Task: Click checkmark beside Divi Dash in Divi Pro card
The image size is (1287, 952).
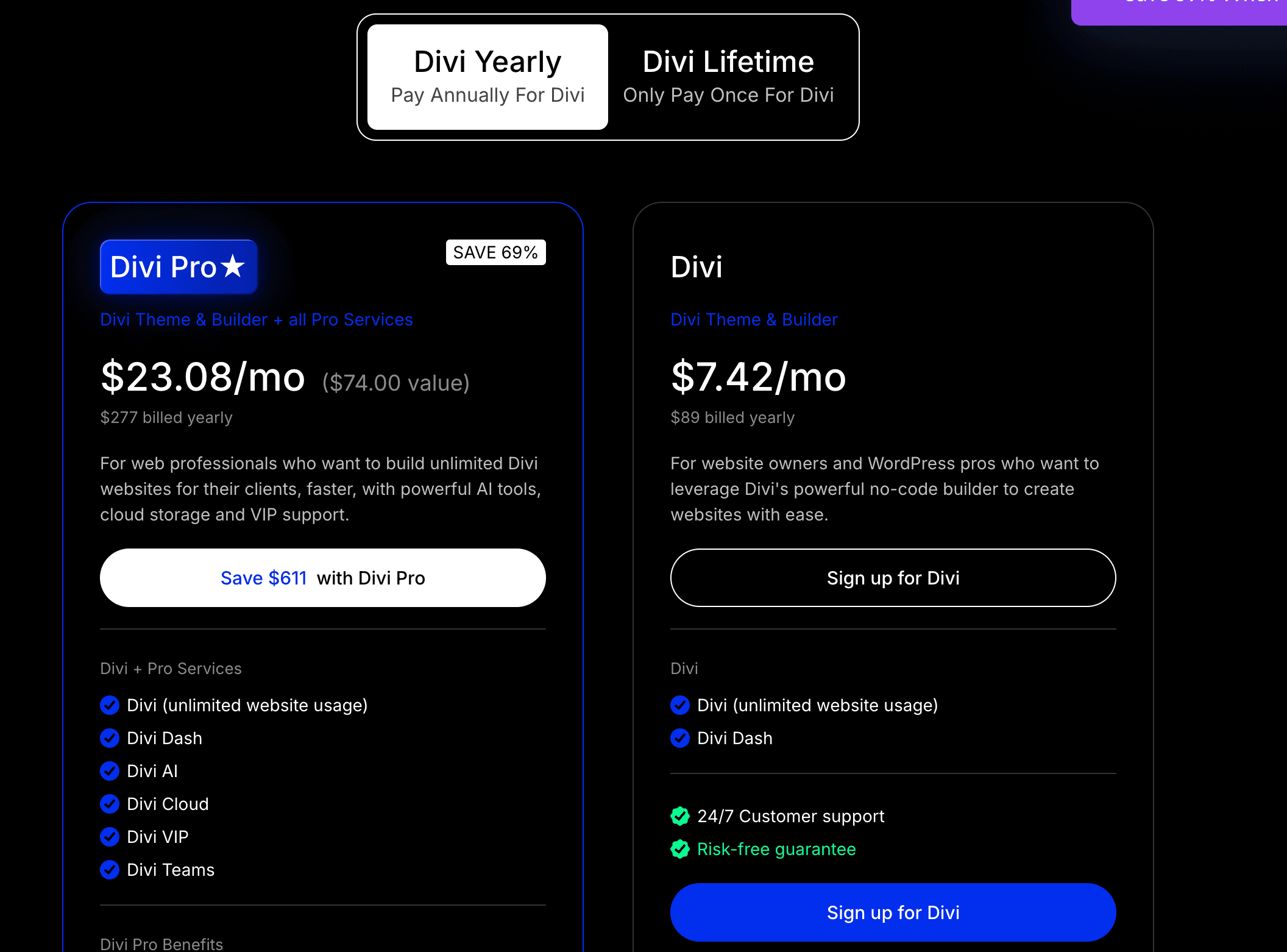Action: [x=110, y=738]
